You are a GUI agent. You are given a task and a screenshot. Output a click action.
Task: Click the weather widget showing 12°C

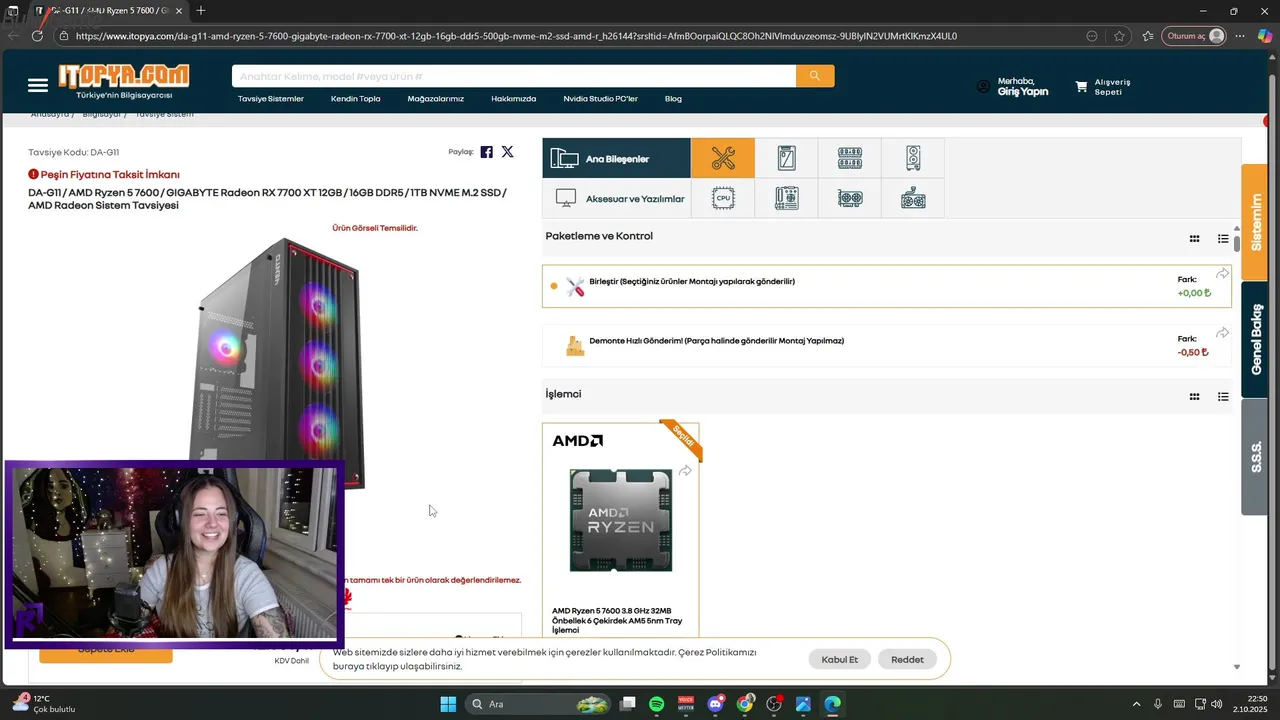[x=45, y=704]
